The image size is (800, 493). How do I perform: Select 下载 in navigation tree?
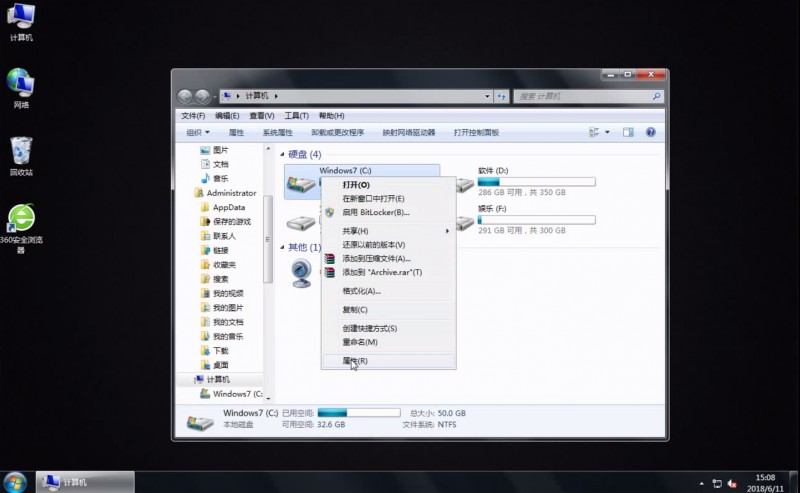(214, 351)
